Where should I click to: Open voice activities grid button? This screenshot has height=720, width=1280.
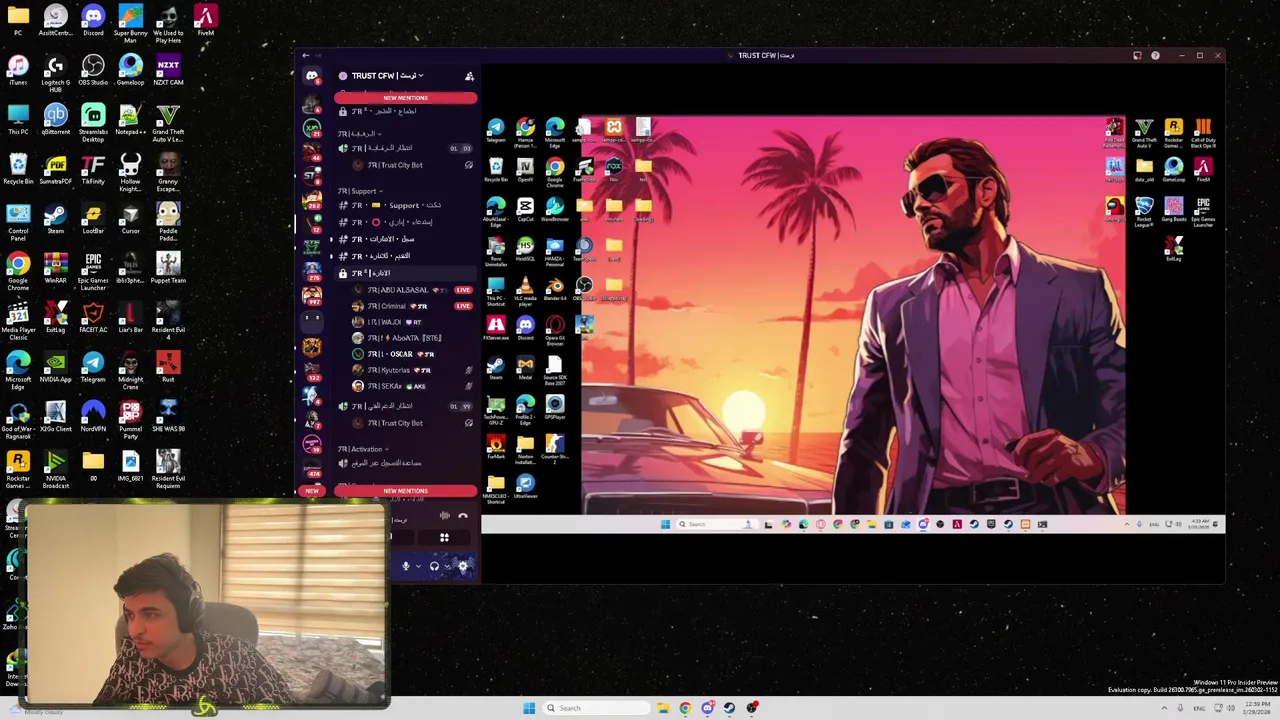[x=444, y=538]
